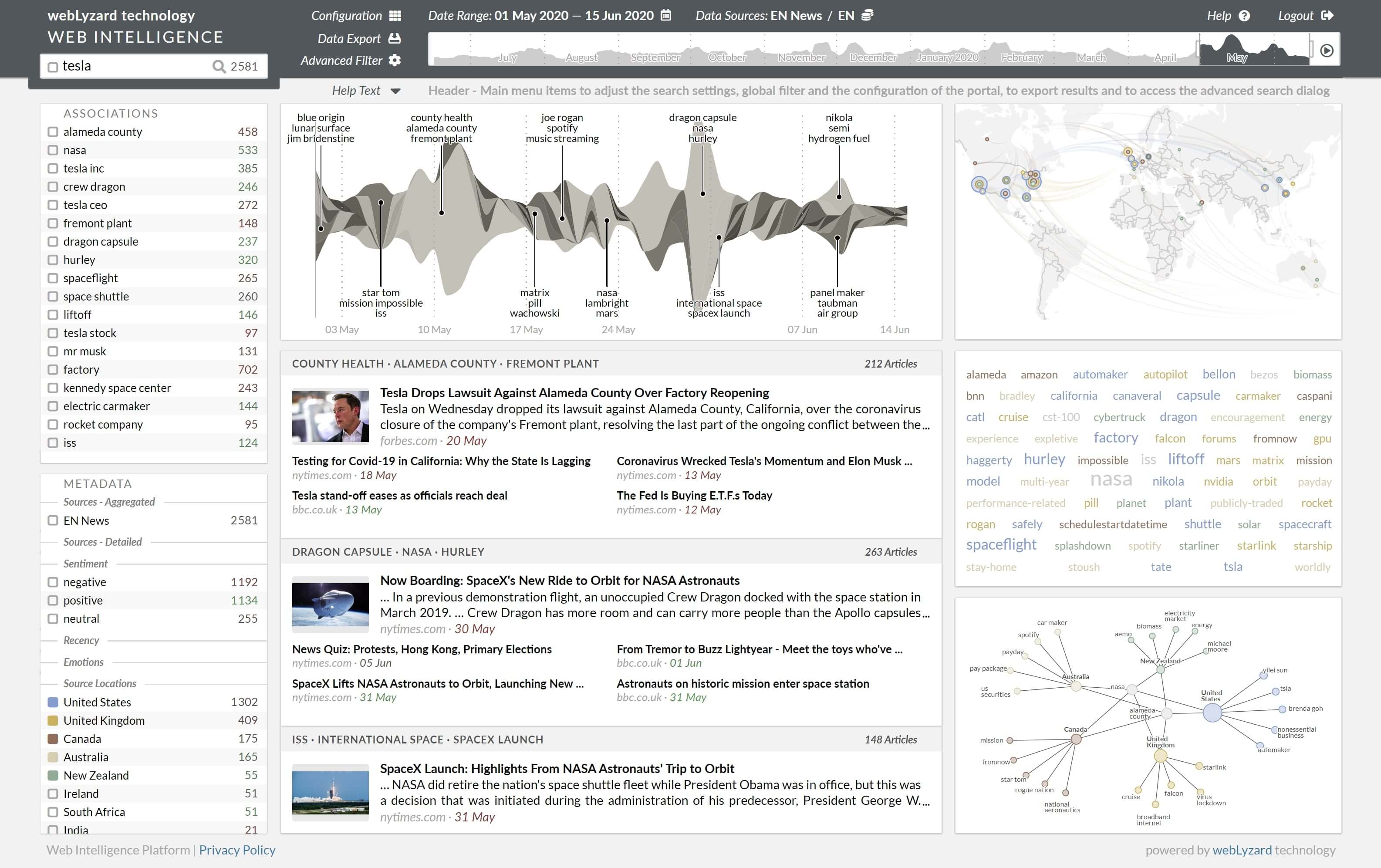The image size is (1381, 868).
Task: Collapse the Sentiment metadata section
Action: point(85,564)
